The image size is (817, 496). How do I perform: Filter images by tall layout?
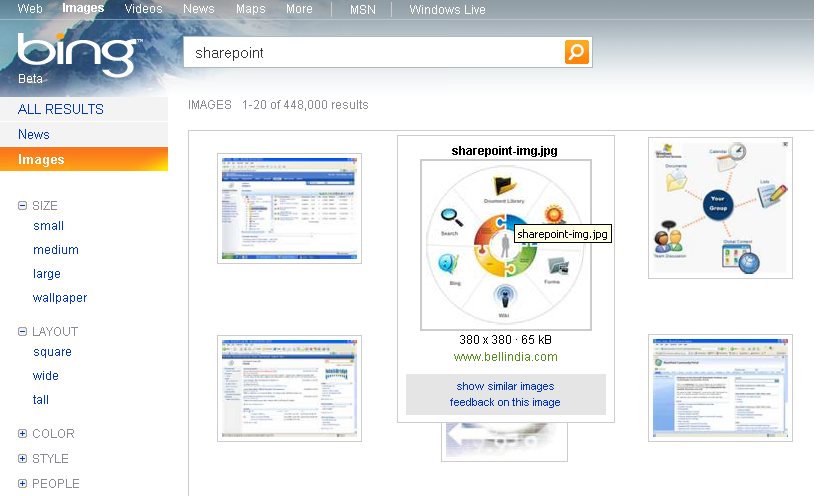(41, 400)
